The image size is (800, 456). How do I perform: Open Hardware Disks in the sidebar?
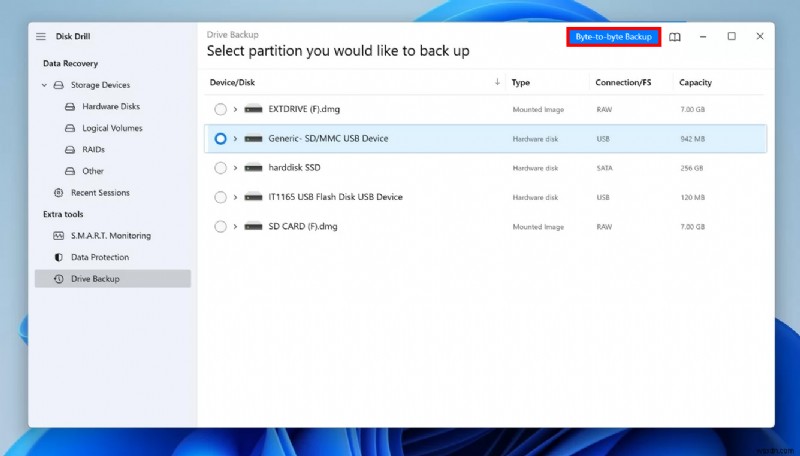pyautogui.click(x=111, y=107)
